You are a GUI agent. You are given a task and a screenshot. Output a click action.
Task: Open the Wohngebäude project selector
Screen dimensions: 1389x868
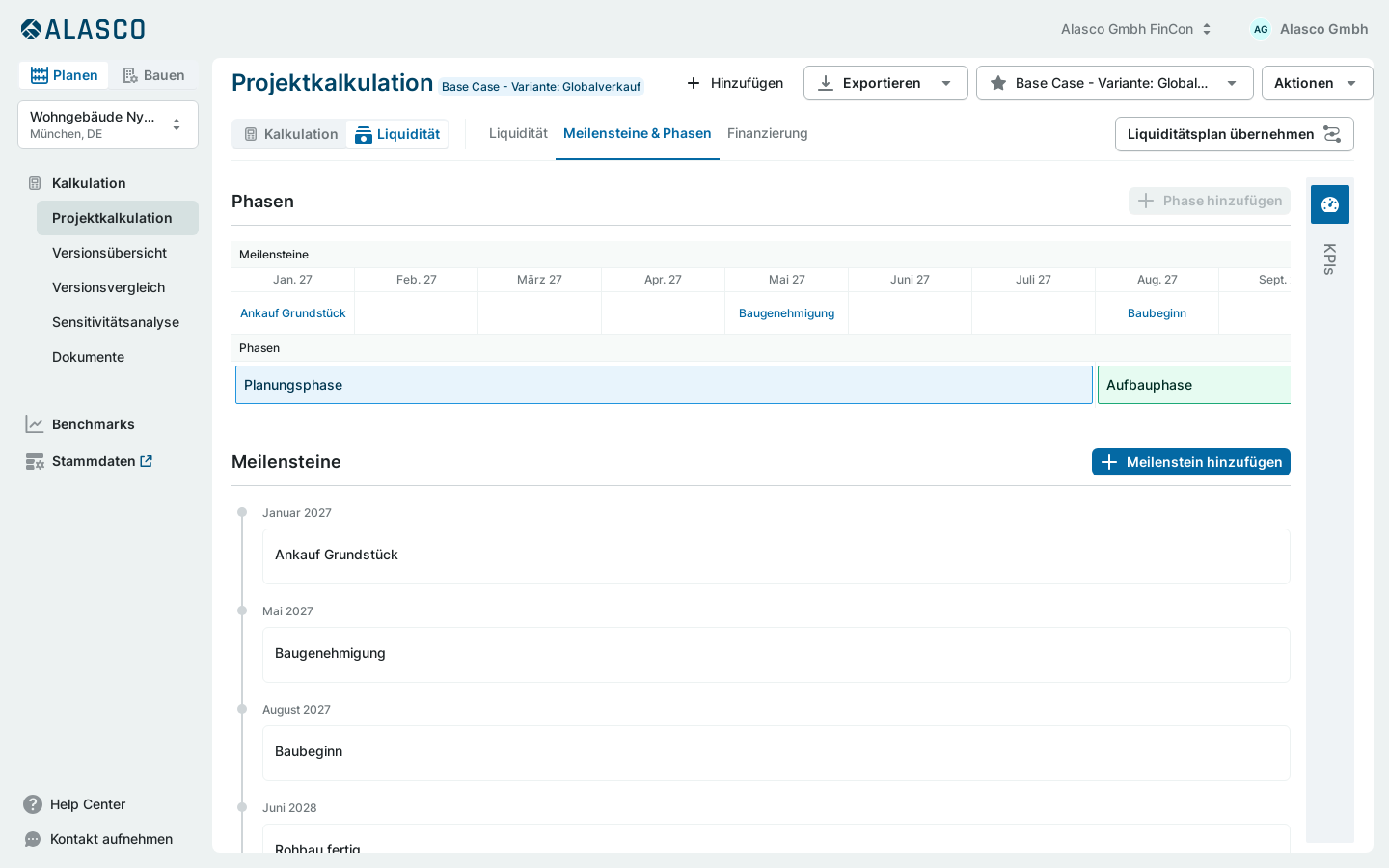click(x=108, y=124)
